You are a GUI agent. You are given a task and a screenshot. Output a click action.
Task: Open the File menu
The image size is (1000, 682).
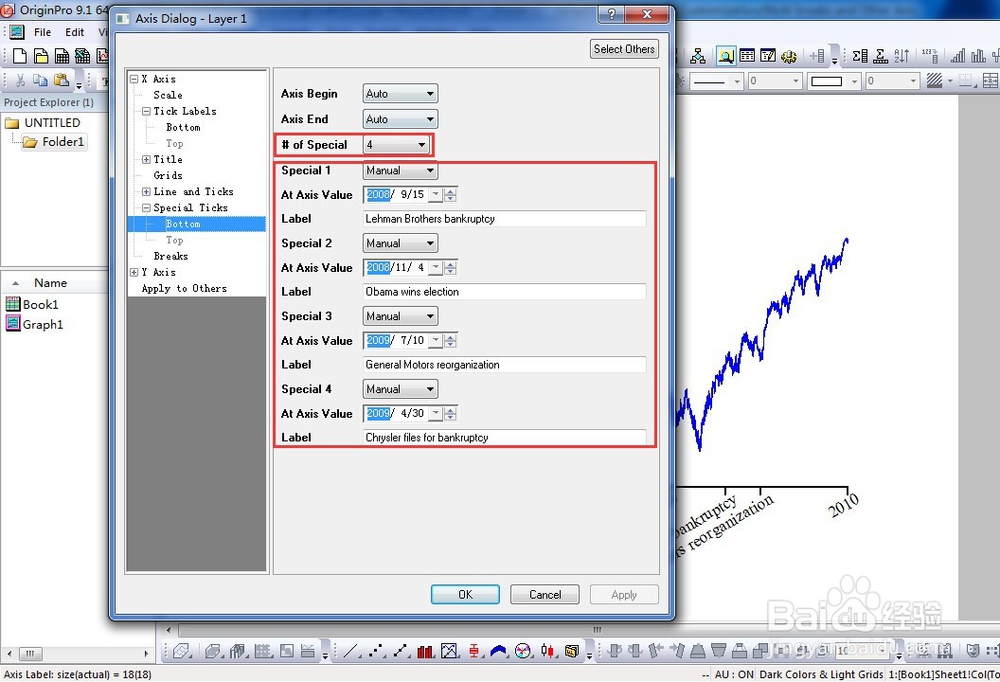click(42, 32)
